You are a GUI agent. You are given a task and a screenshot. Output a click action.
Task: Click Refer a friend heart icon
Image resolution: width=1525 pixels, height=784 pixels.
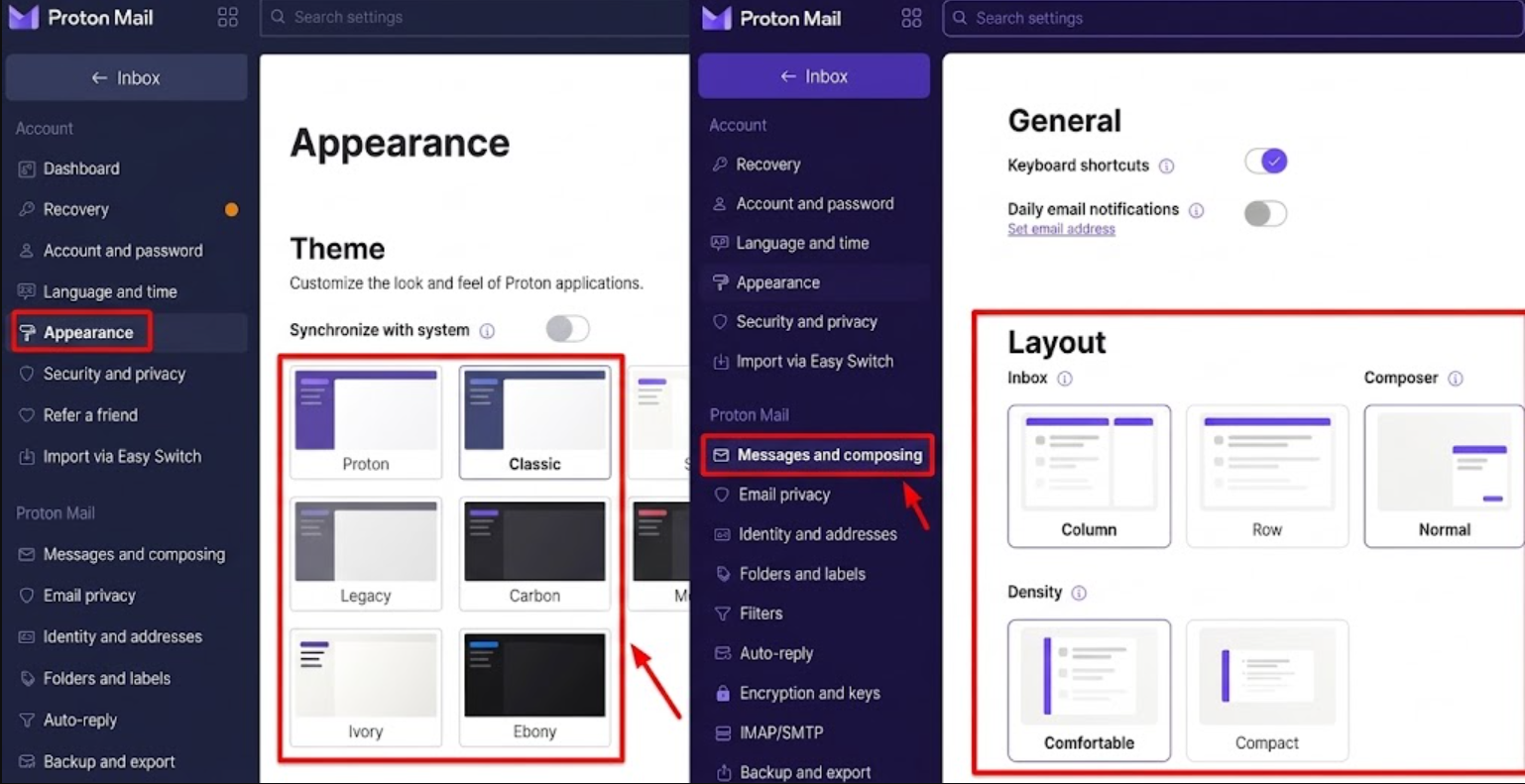coord(27,415)
